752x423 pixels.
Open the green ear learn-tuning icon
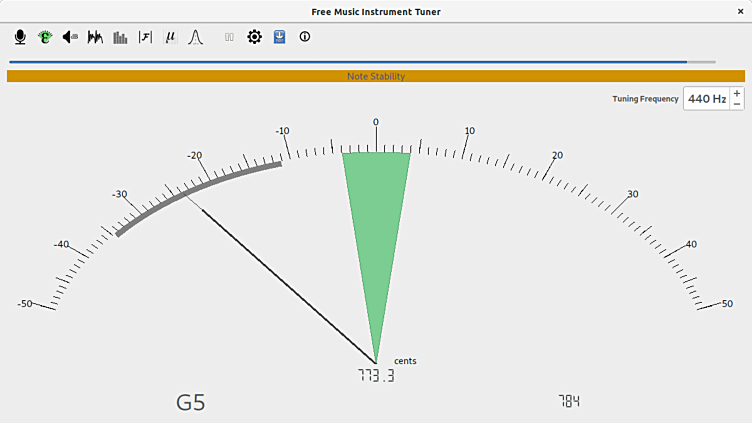(x=45, y=37)
